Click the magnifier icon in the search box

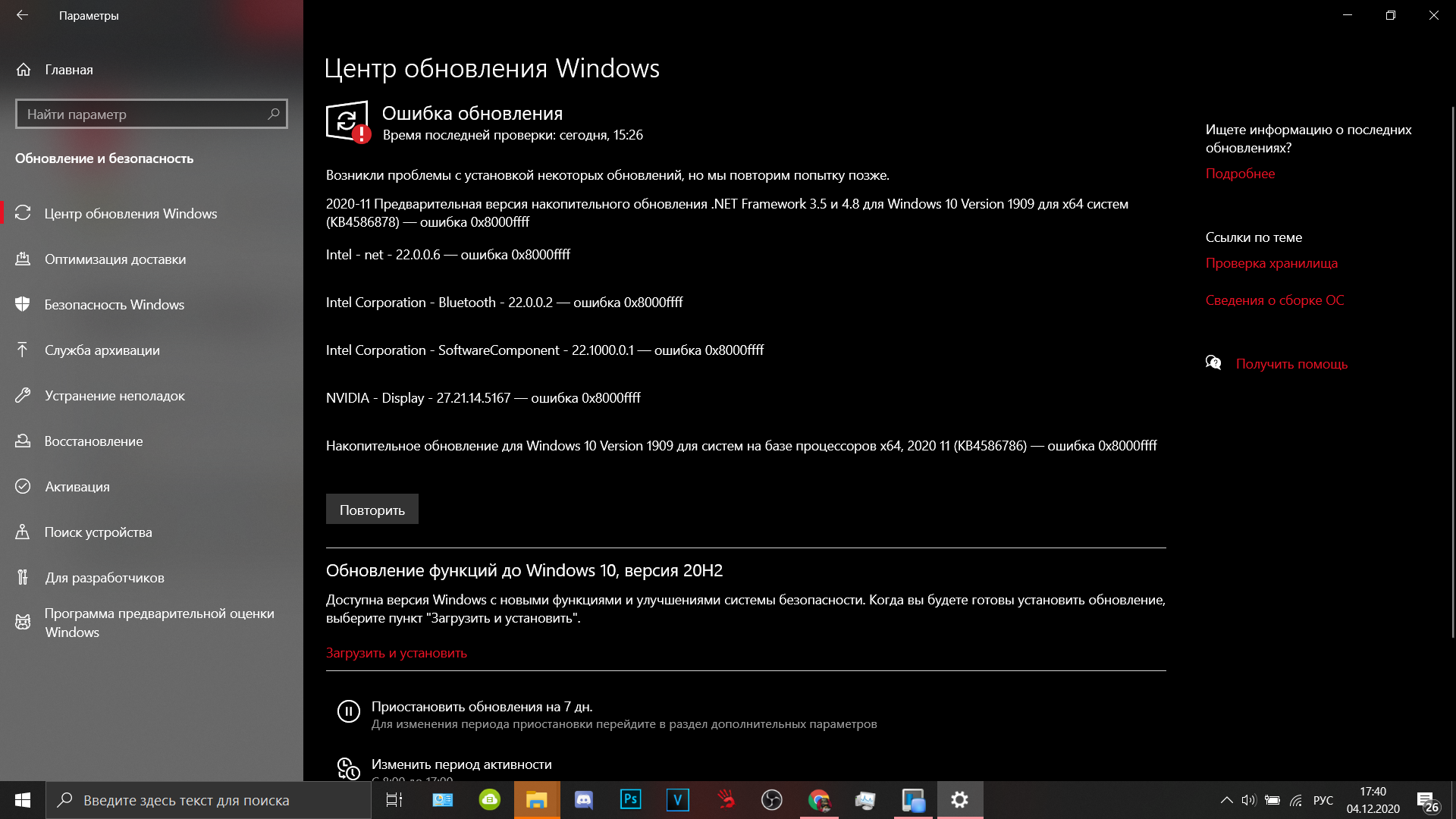pos(274,115)
